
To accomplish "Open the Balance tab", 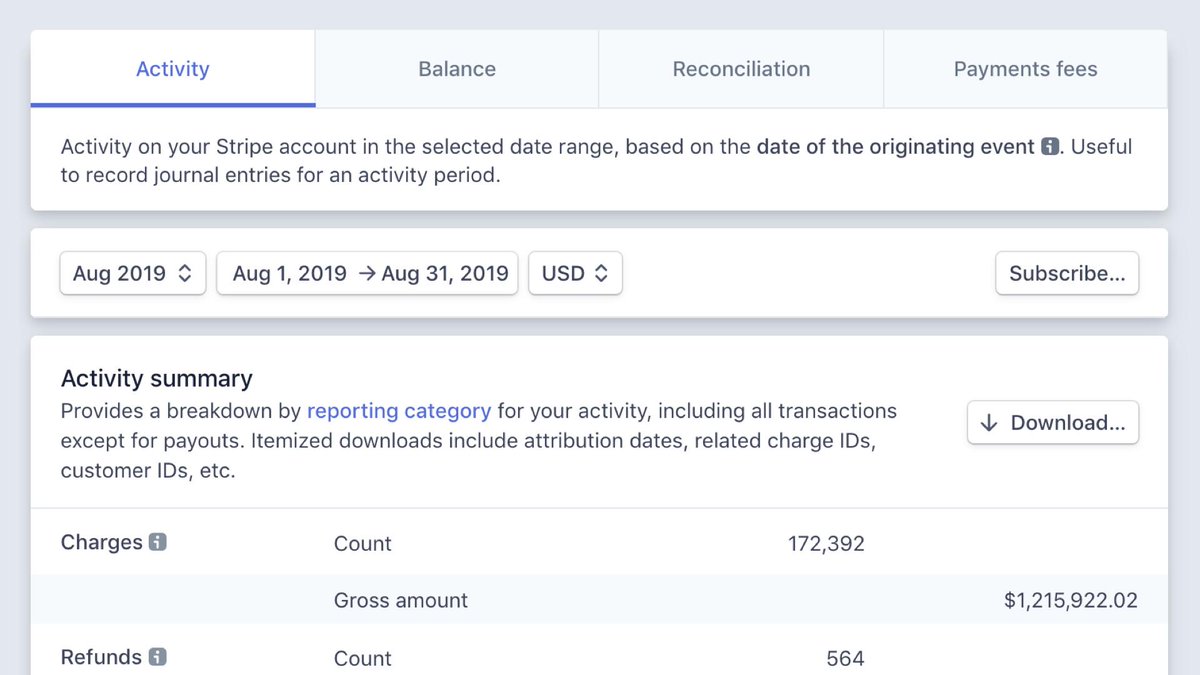I will pyautogui.click(x=457, y=69).
